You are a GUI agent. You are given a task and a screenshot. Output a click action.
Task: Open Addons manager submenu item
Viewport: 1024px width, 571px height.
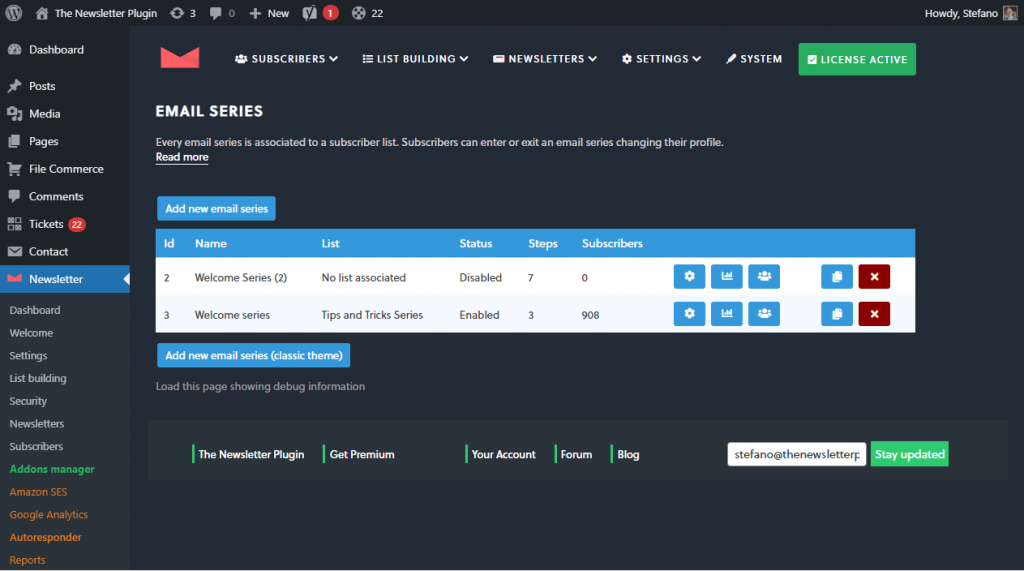tap(52, 469)
